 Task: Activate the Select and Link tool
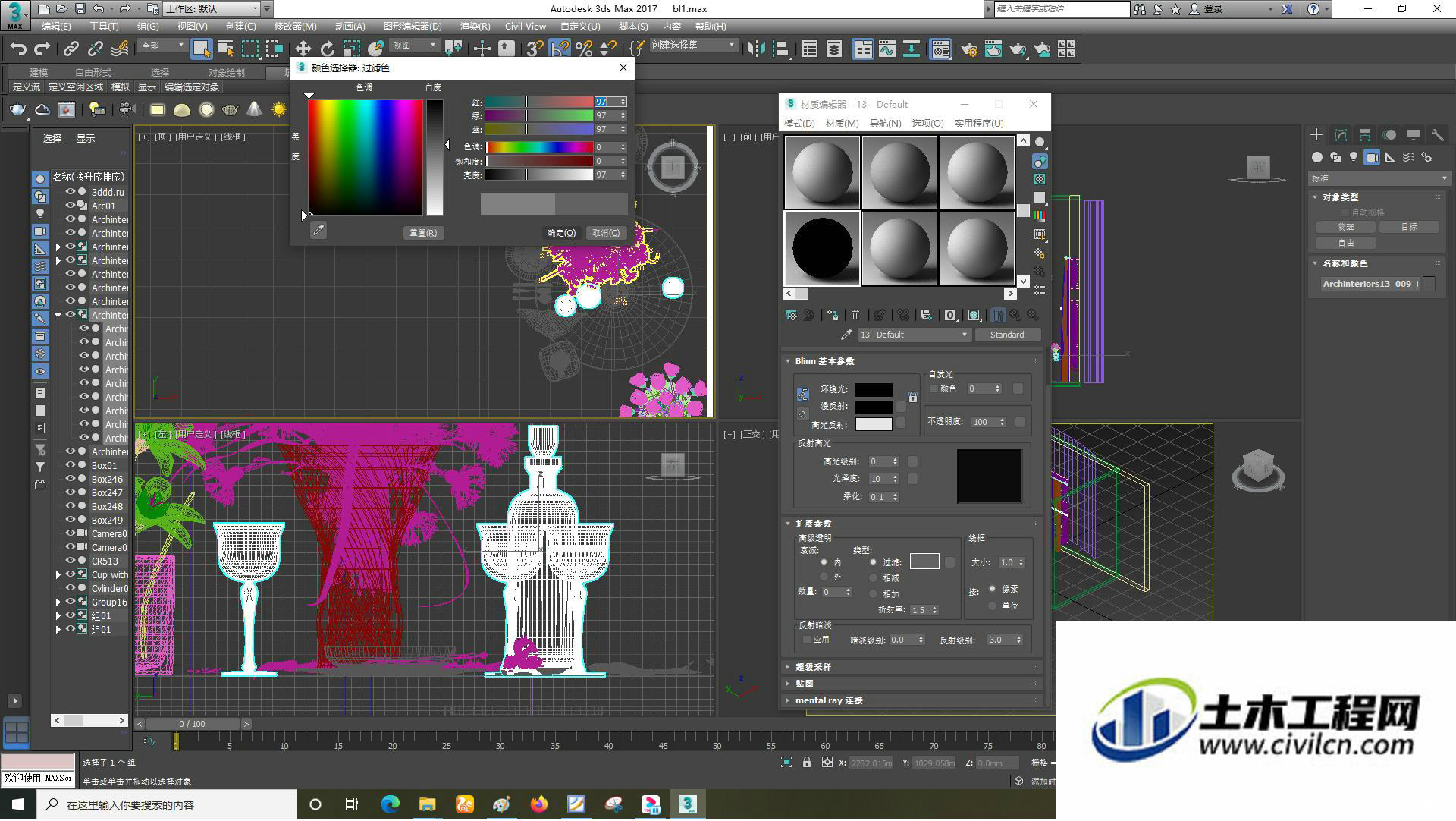click(x=71, y=49)
